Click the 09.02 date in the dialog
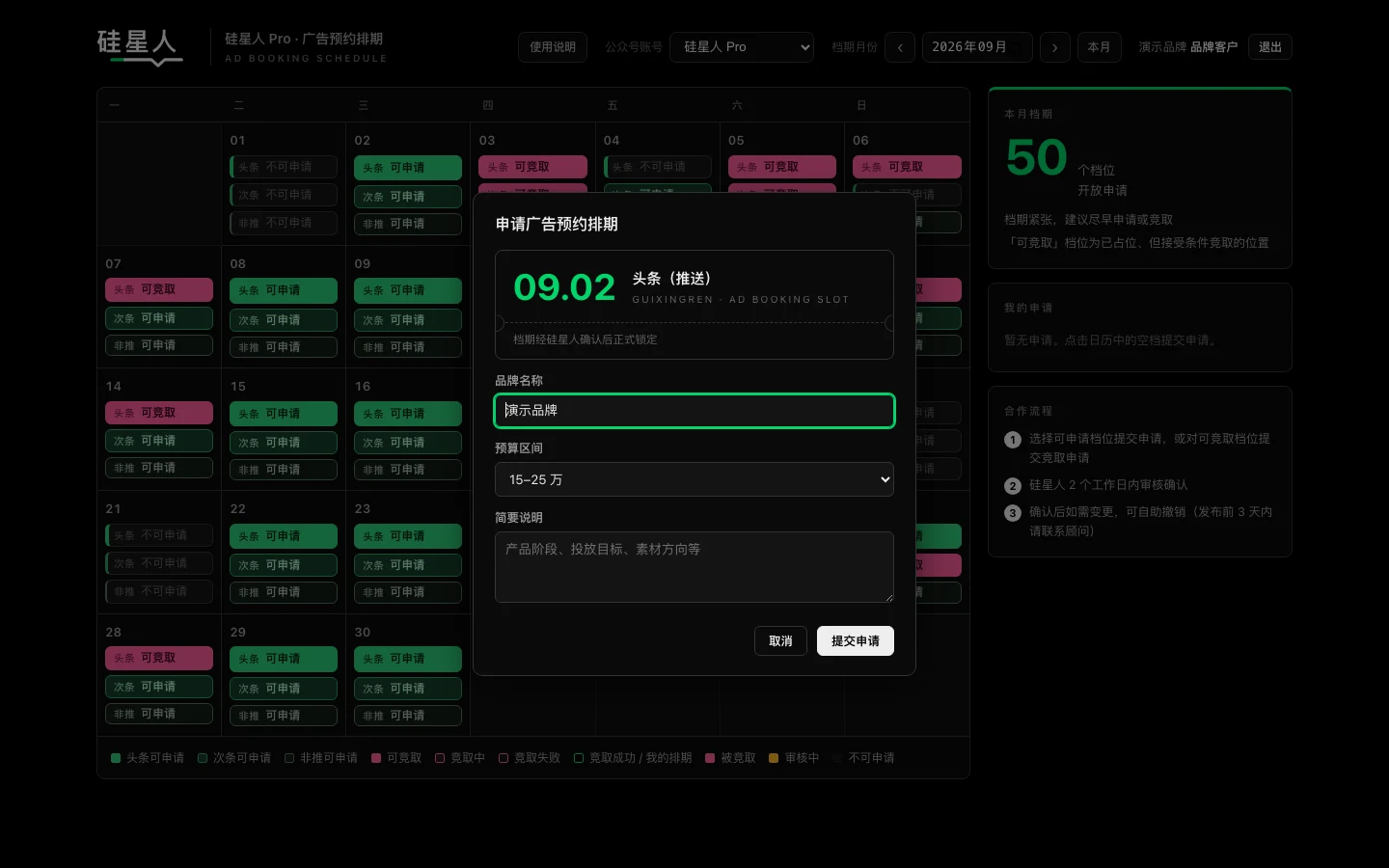Screen dimensions: 1389x868 pyautogui.click(x=564, y=287)
